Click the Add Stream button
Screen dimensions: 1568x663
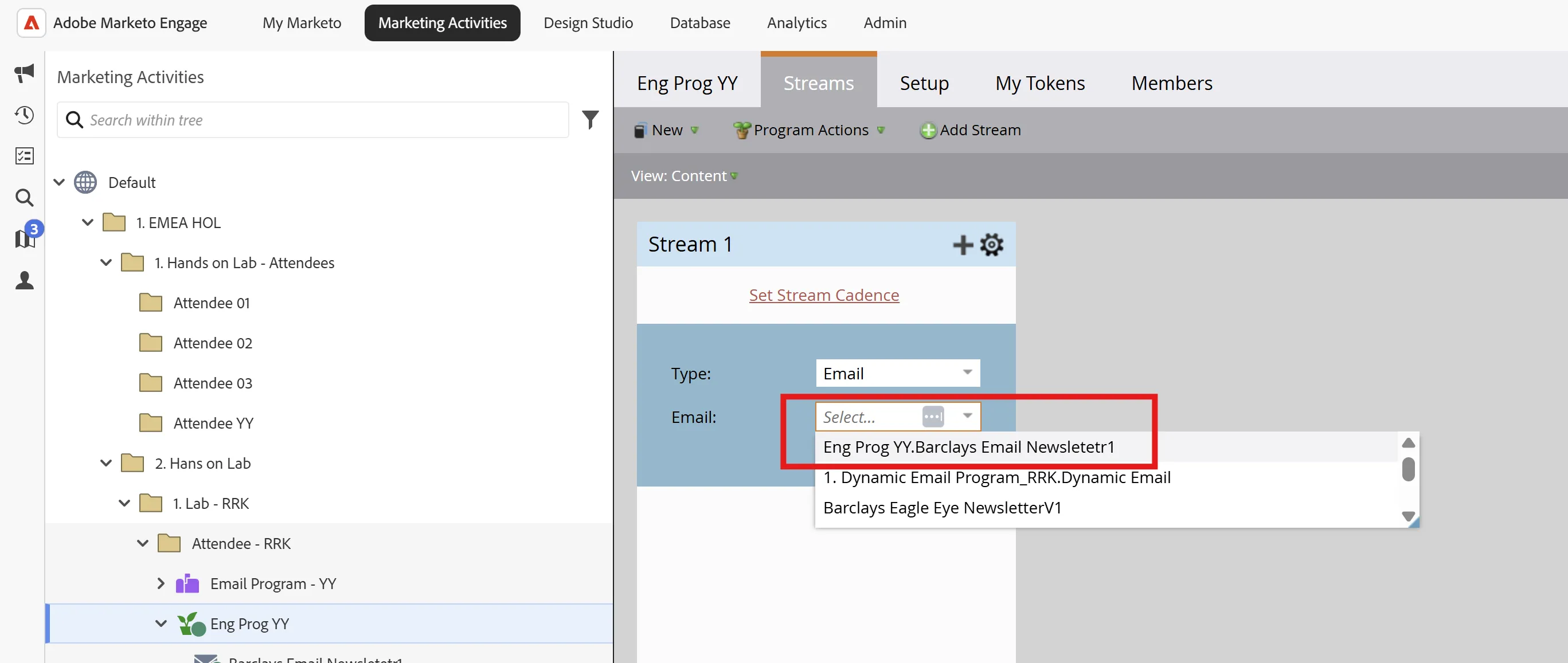tap(970, 130)
